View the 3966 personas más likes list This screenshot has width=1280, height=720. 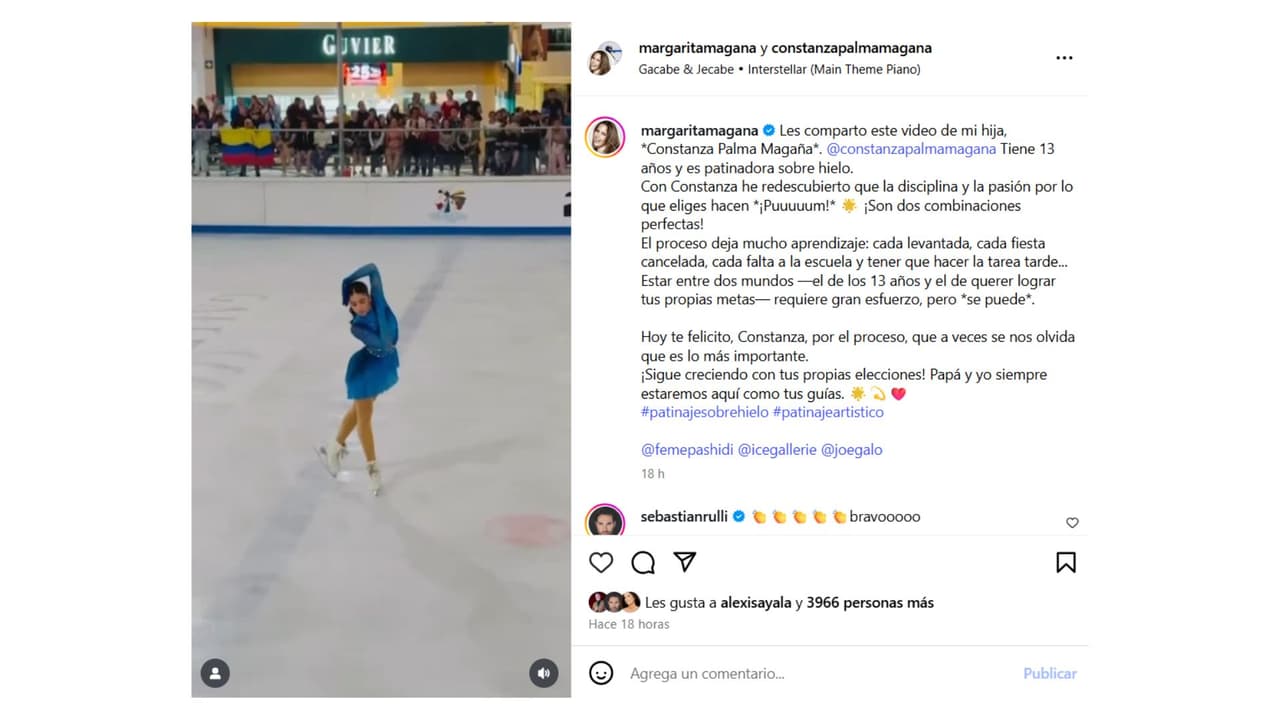click(x=870, y=603)
